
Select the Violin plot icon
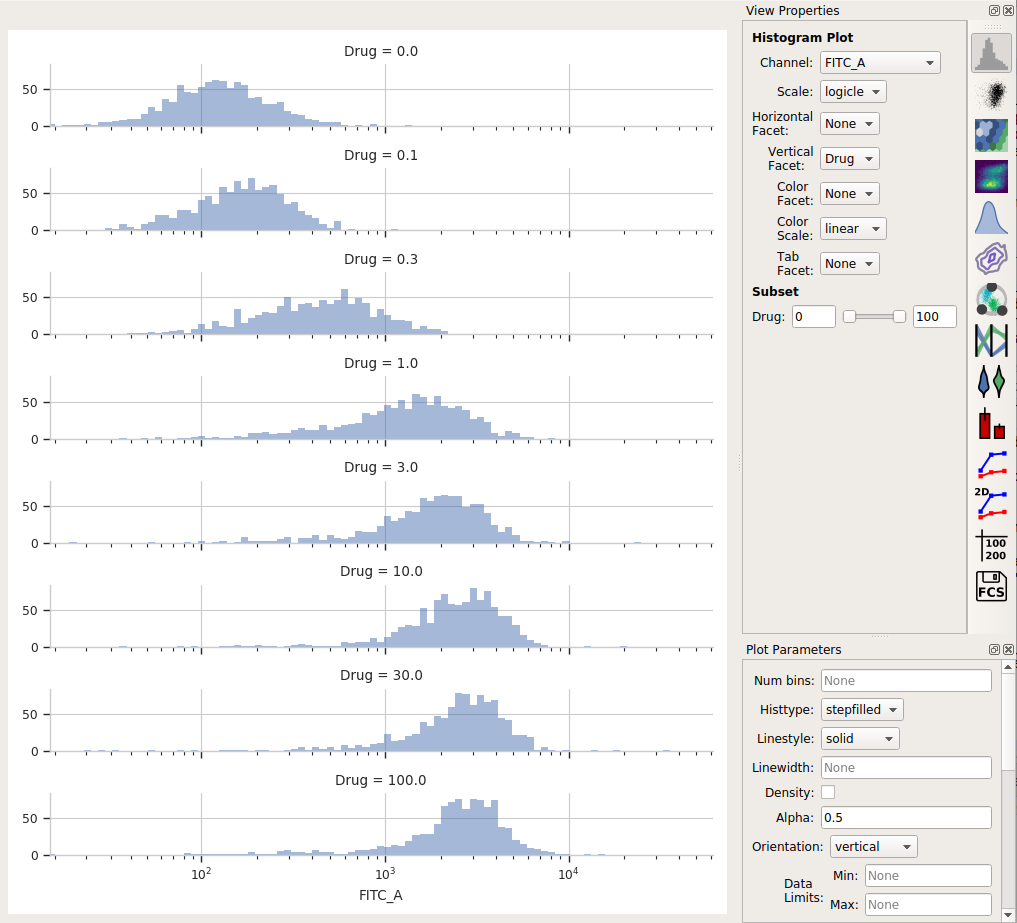click(x=991, y=381)
